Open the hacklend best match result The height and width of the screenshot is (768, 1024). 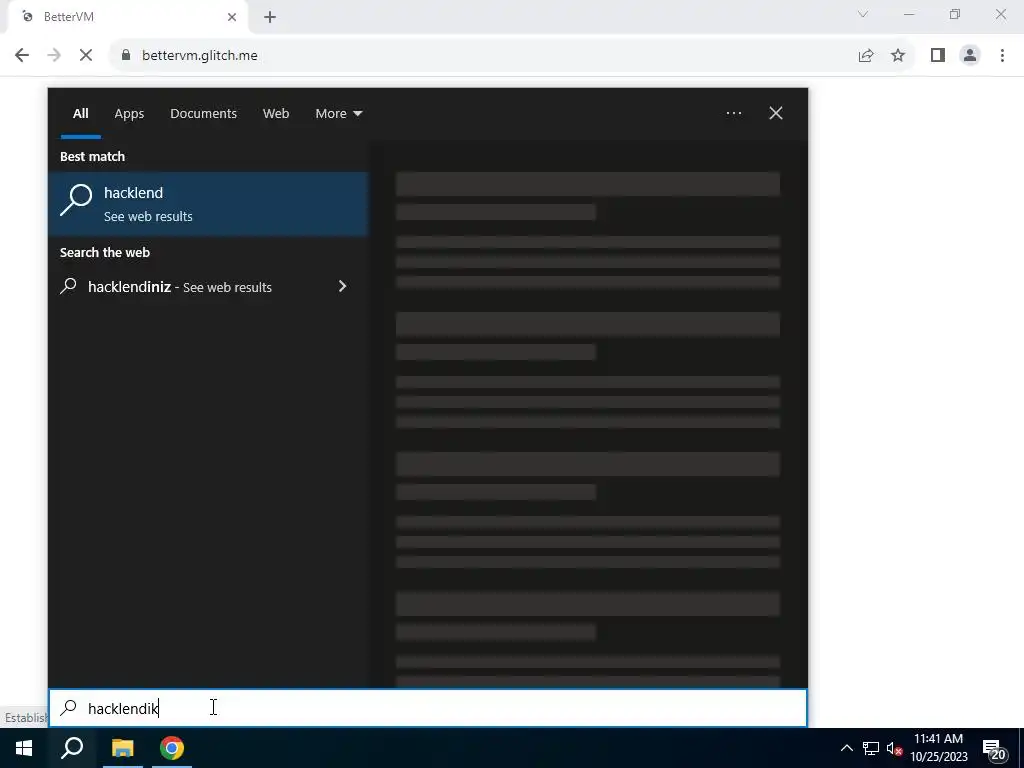click(x=208, y=204)
